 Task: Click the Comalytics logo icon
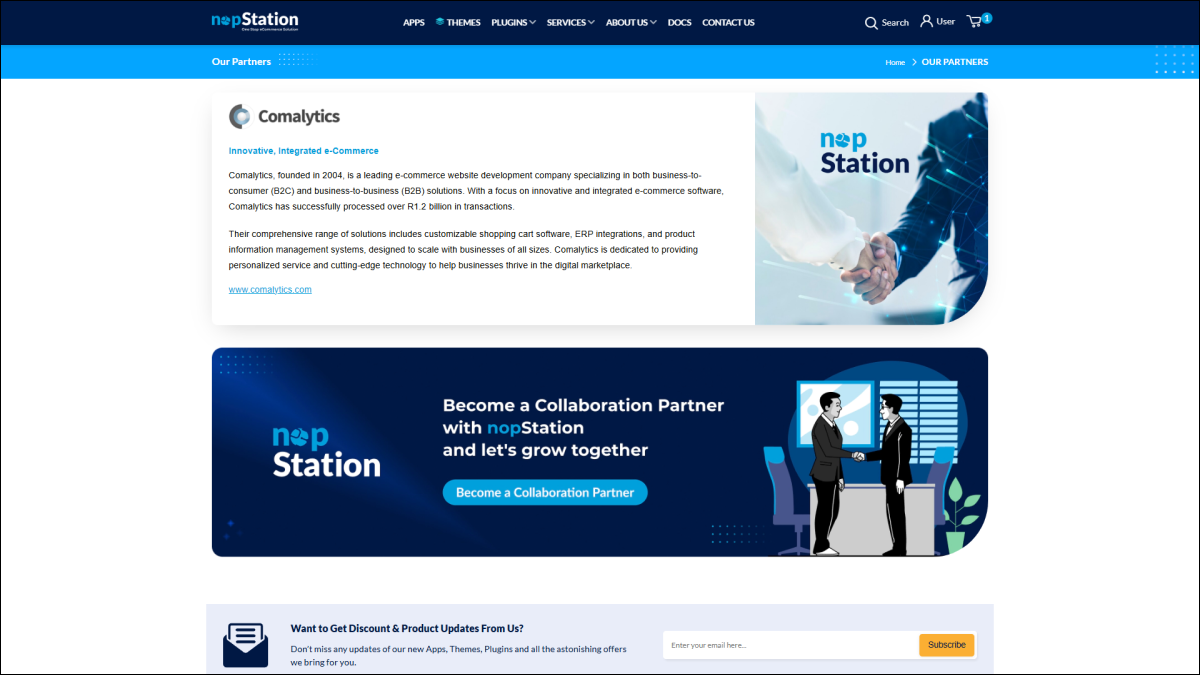tap(239, 116)
